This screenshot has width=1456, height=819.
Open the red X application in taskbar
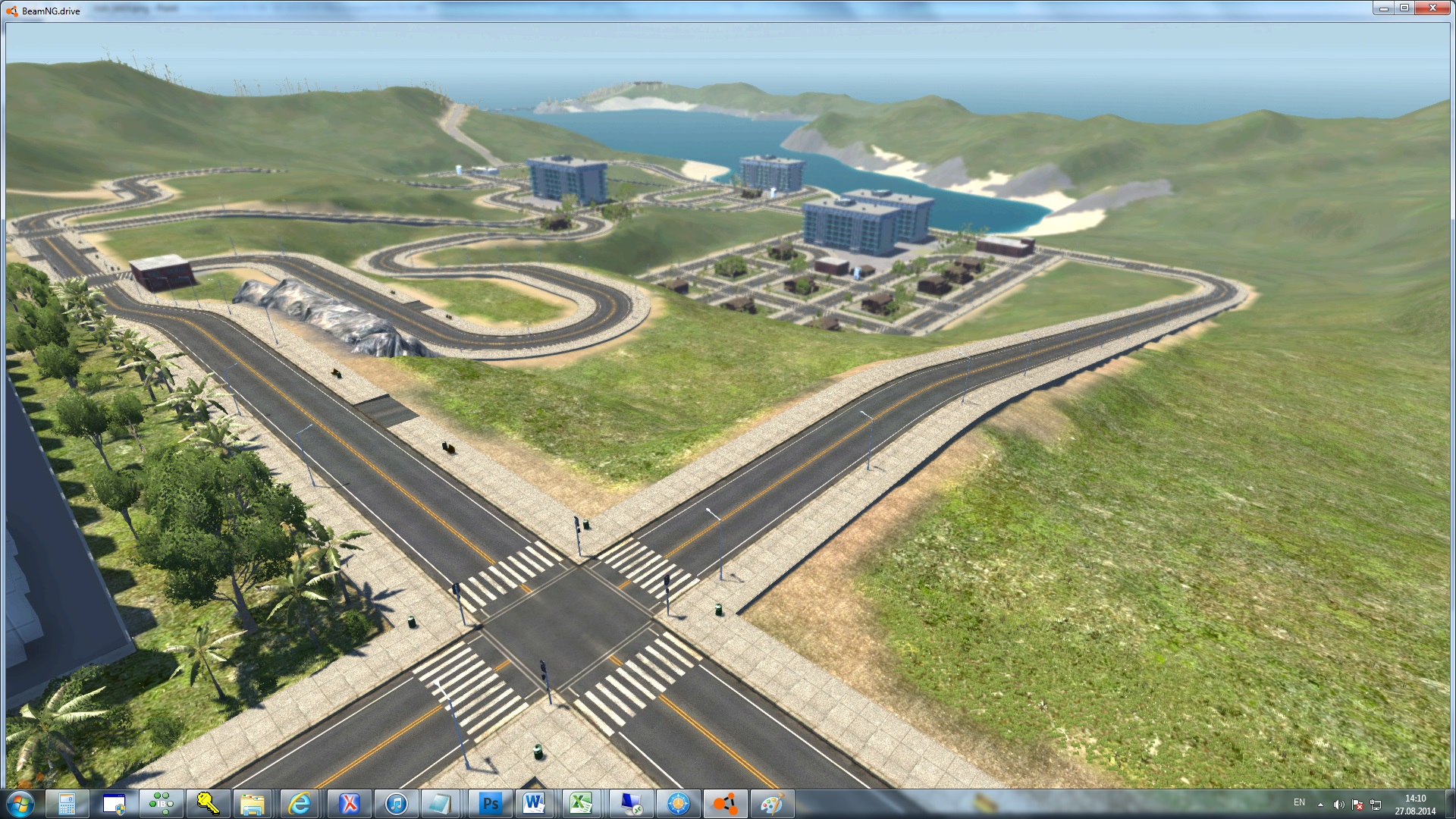tap(348, 804)
